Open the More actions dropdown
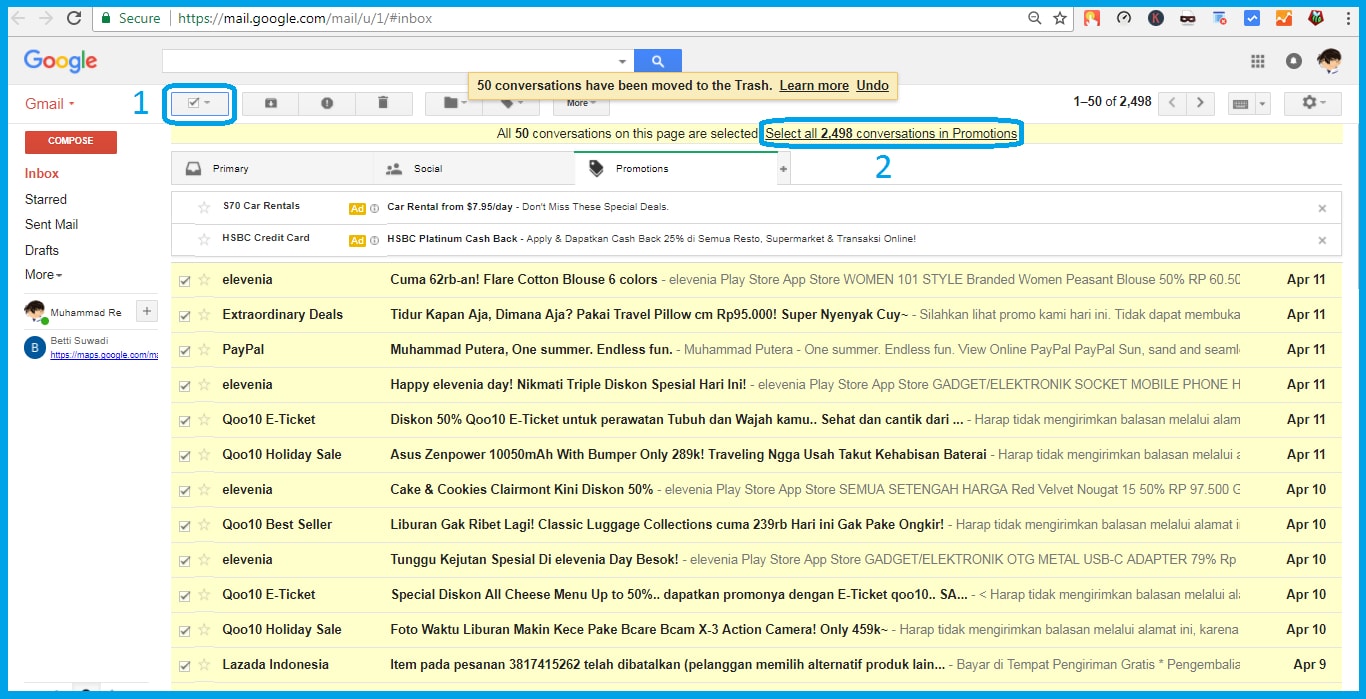 tap(581, 103)
